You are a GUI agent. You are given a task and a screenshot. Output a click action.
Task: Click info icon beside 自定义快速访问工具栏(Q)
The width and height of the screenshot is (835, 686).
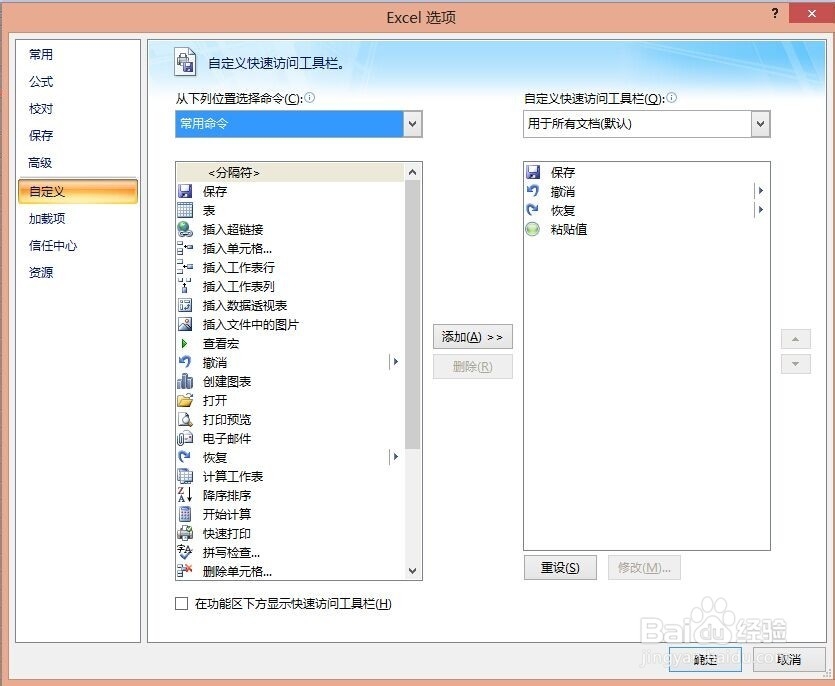coord(672,97)
